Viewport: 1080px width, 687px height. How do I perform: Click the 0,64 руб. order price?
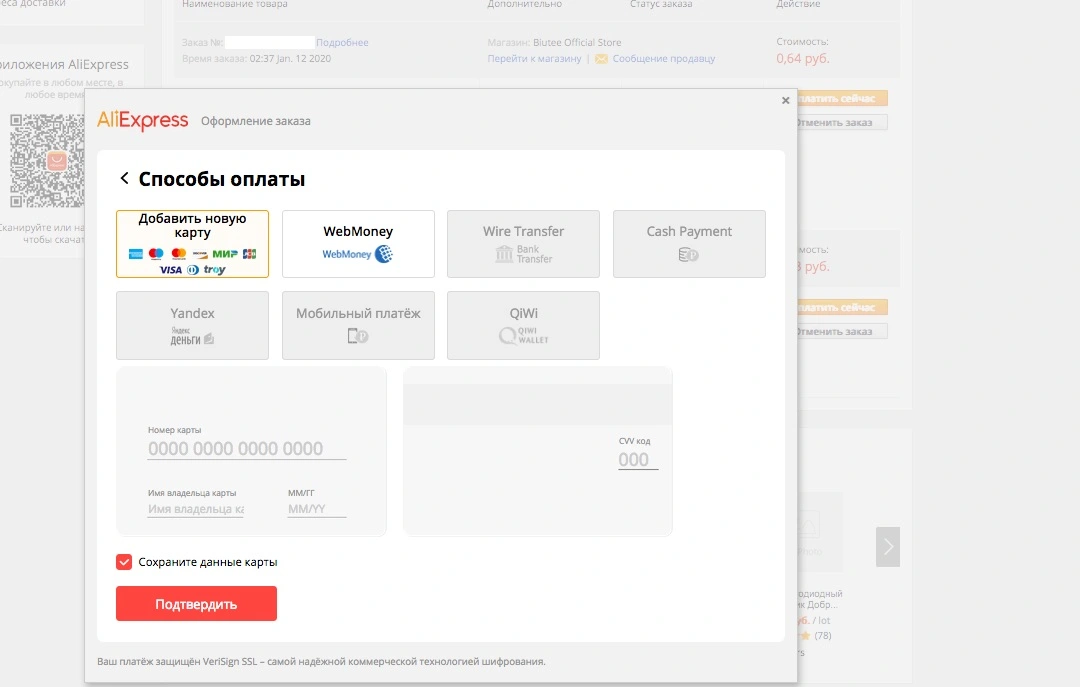click(x=803, y=59)
